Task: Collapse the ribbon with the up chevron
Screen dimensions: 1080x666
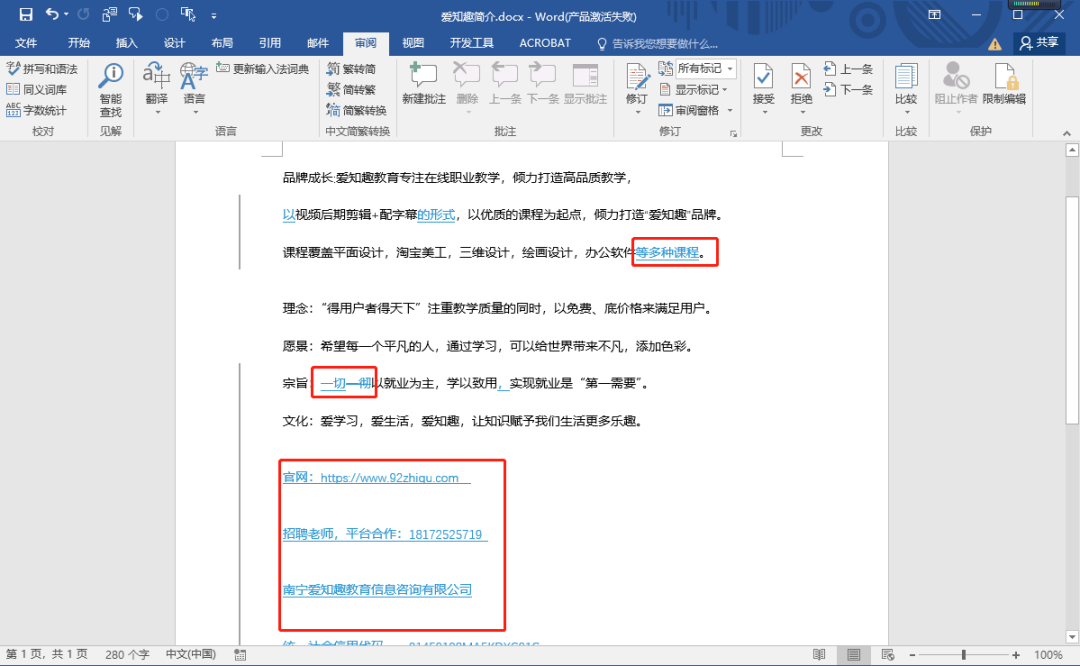Action: point(1066,134)
